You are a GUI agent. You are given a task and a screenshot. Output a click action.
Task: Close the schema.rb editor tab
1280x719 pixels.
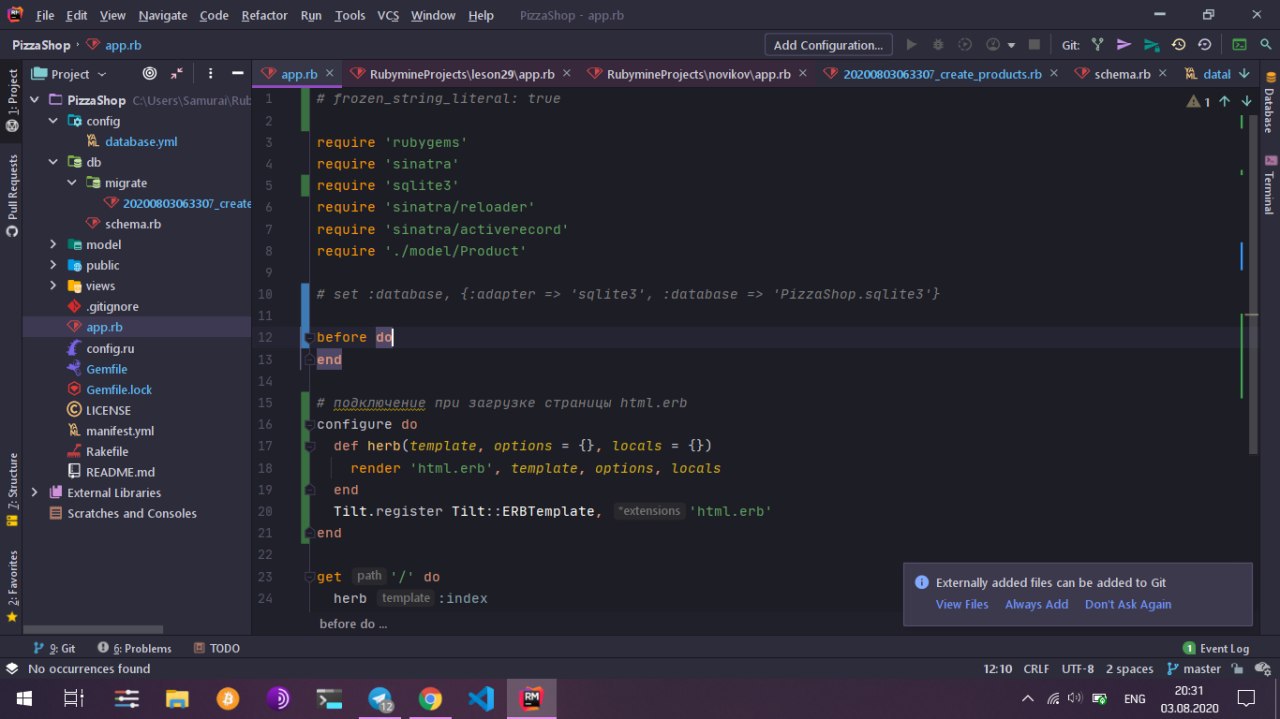click(x=1162, y=74)
